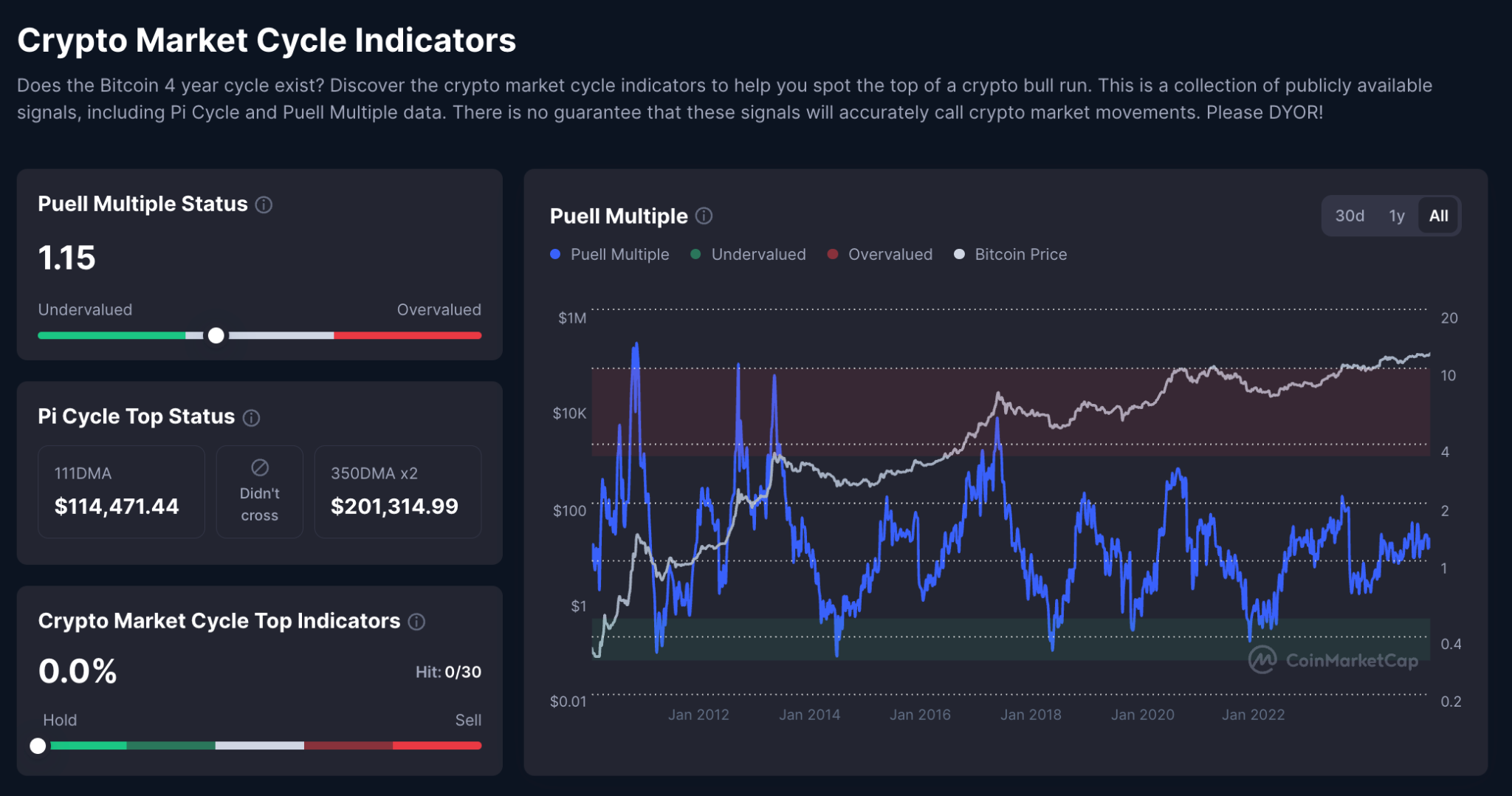Select the All time range tab
The image size is (1512, 796).
pyautogui.click(x=1438, y=216)
